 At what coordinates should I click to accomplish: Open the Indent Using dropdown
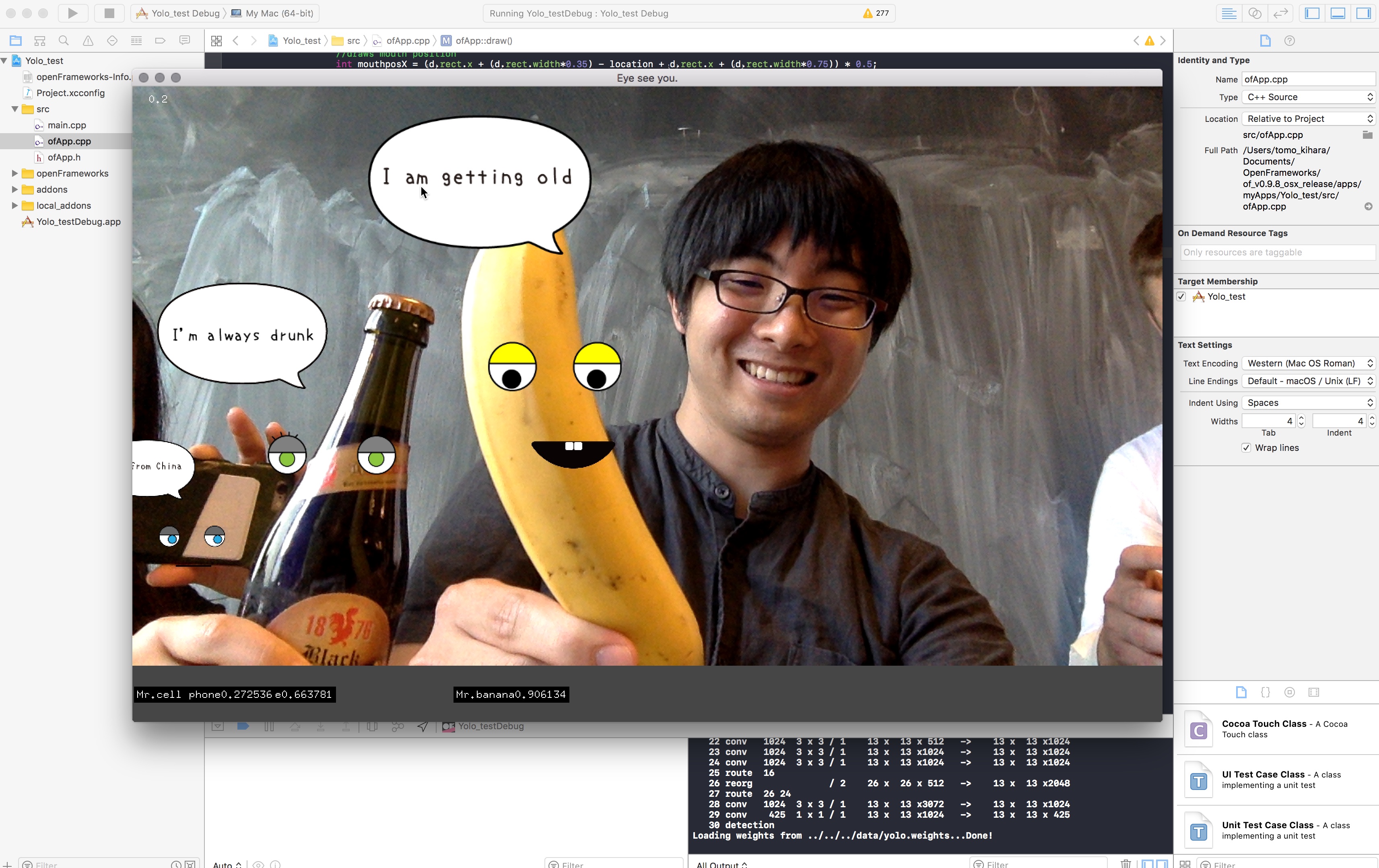point(1308,403)
